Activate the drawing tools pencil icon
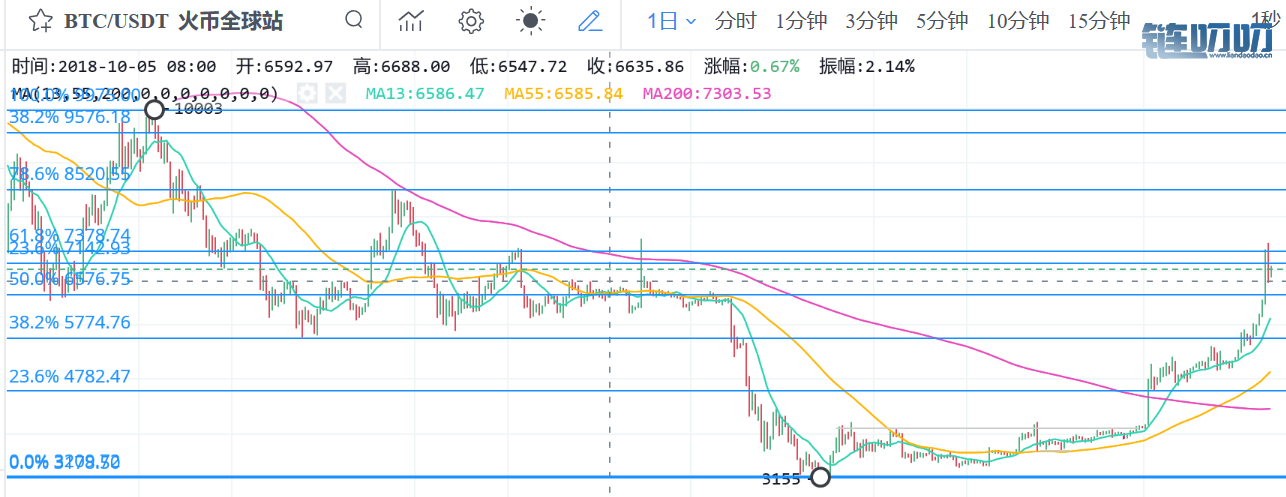Image resolution: width=1286 pixels, height=497 pixels. (x=590, y=20)
